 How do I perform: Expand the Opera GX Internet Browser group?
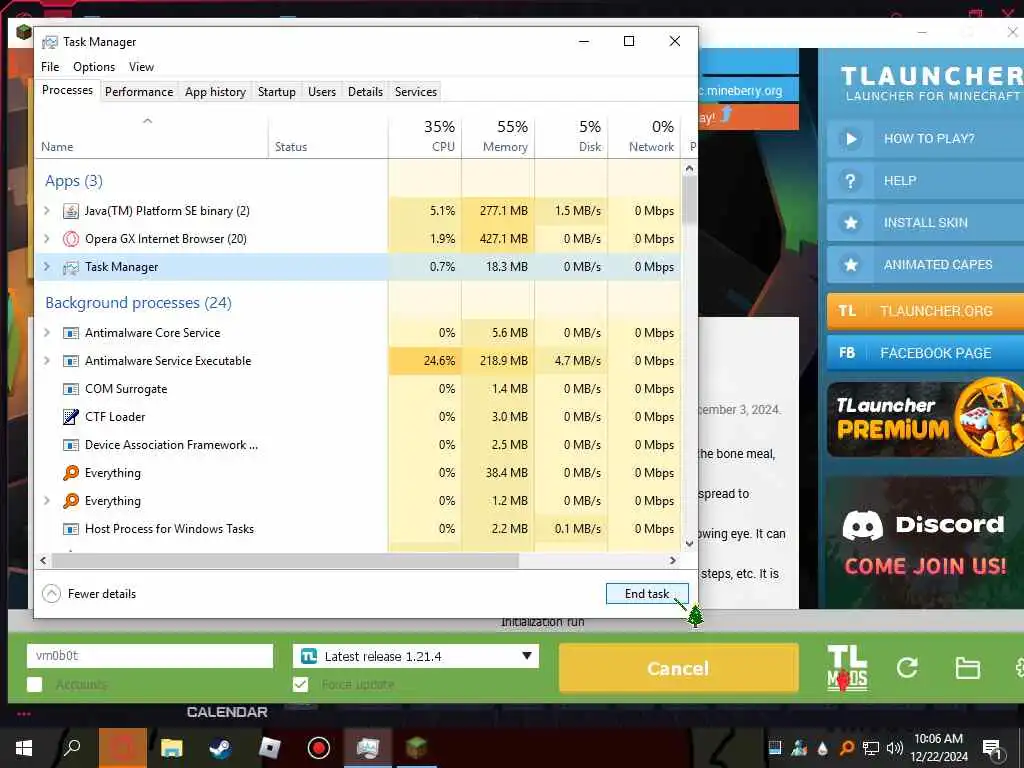[46, 238]
